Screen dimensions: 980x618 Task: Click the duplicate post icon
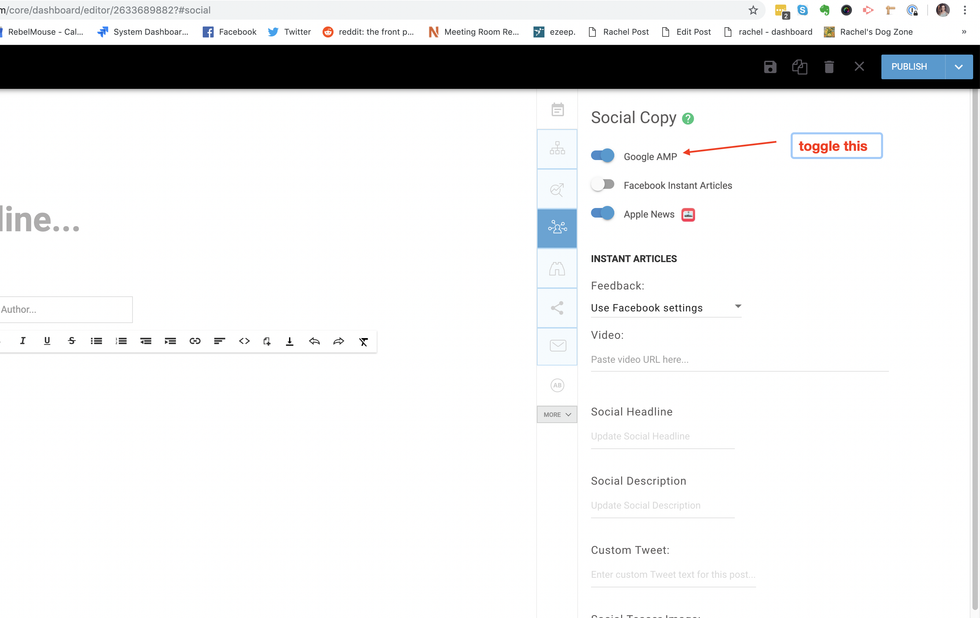click(800, 67)
